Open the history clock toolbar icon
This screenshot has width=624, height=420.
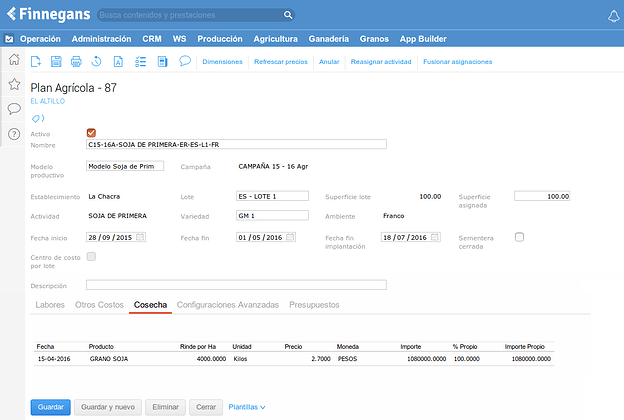(x=96, y=61)
